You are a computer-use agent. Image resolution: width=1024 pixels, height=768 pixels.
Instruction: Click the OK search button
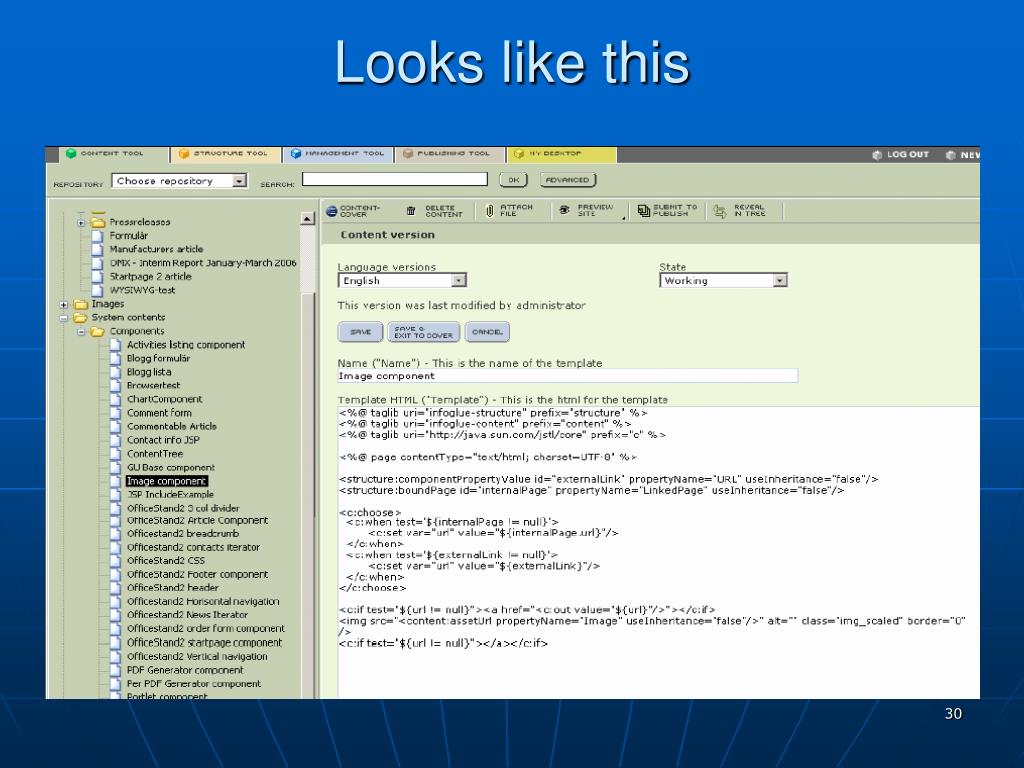pyautogui.click(x=513, y=180)
